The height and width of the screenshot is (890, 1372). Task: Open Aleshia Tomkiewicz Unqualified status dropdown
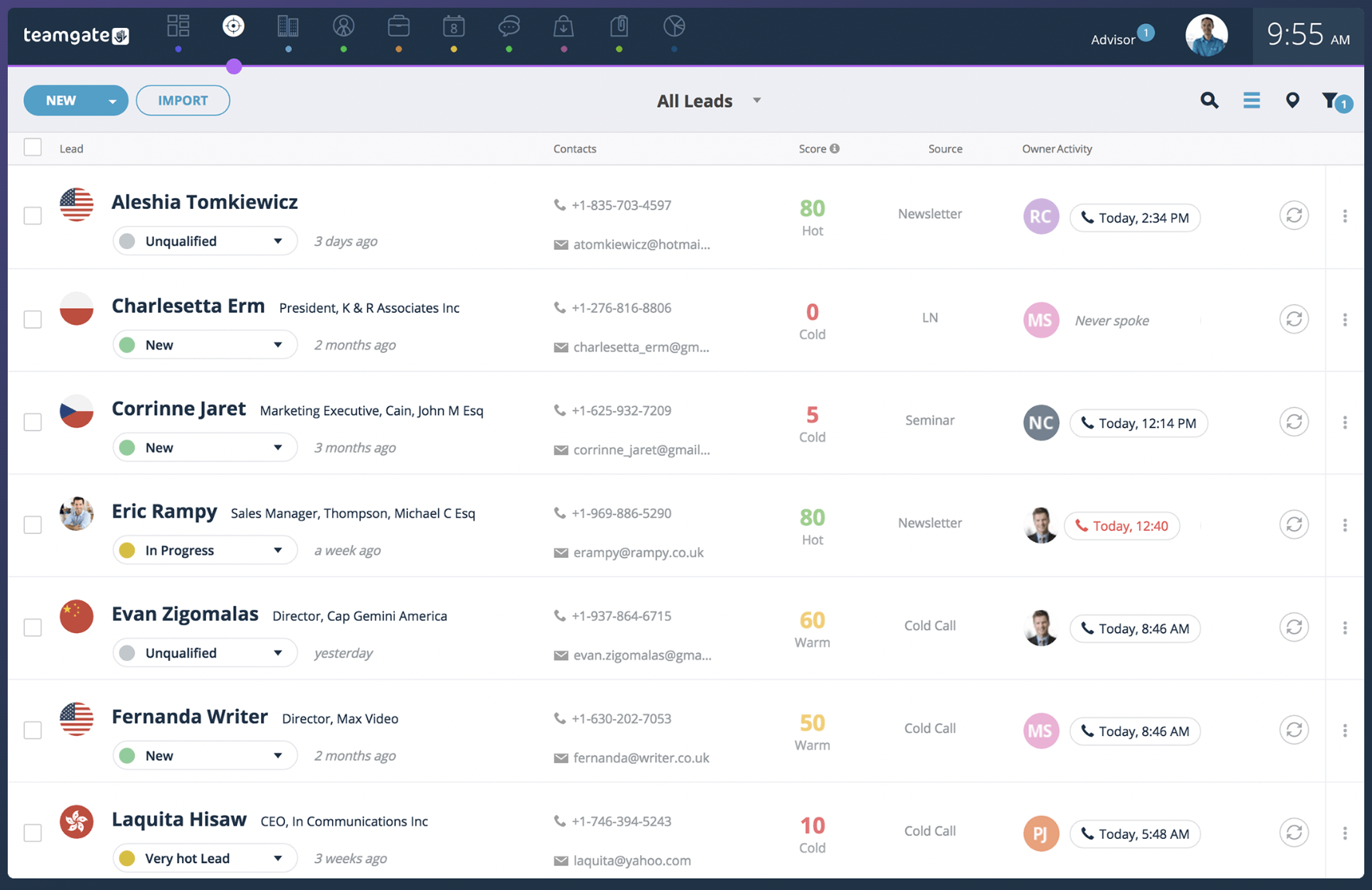205,241
